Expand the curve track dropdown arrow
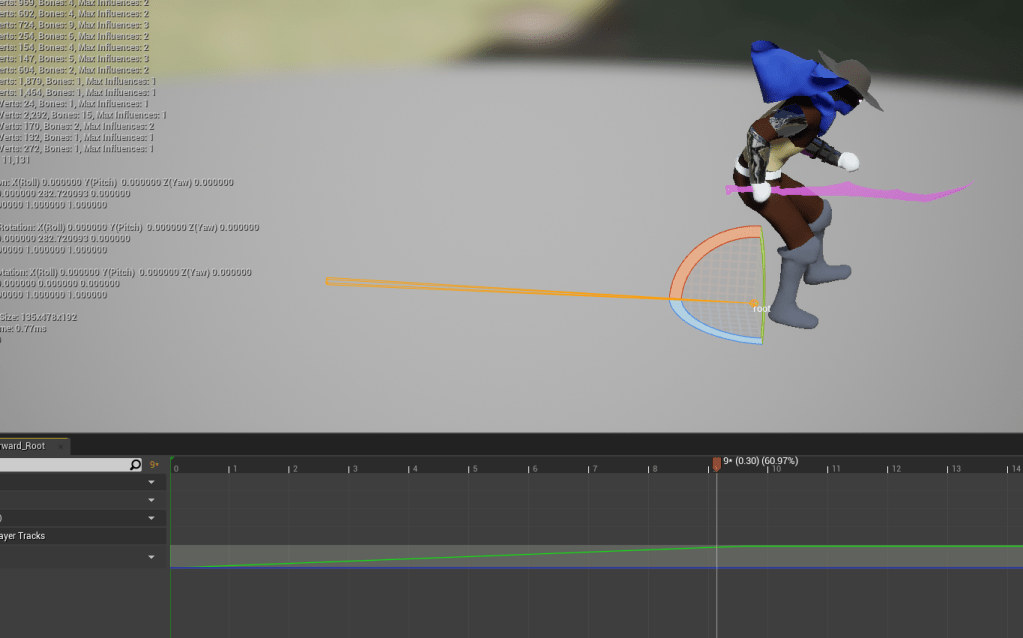1023x638 pixels. [x=152, y=557]
